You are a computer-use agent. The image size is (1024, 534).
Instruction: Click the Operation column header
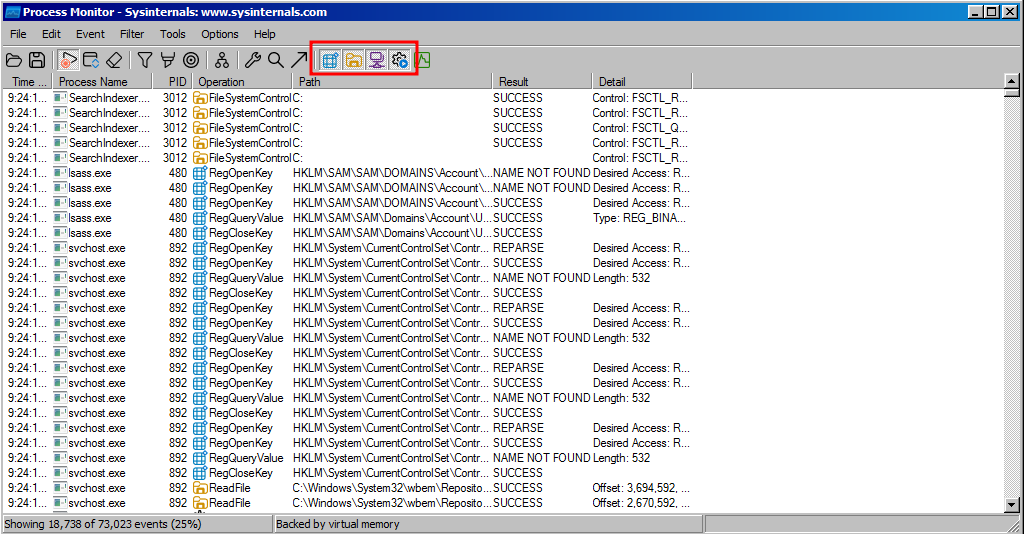point(242,82)
